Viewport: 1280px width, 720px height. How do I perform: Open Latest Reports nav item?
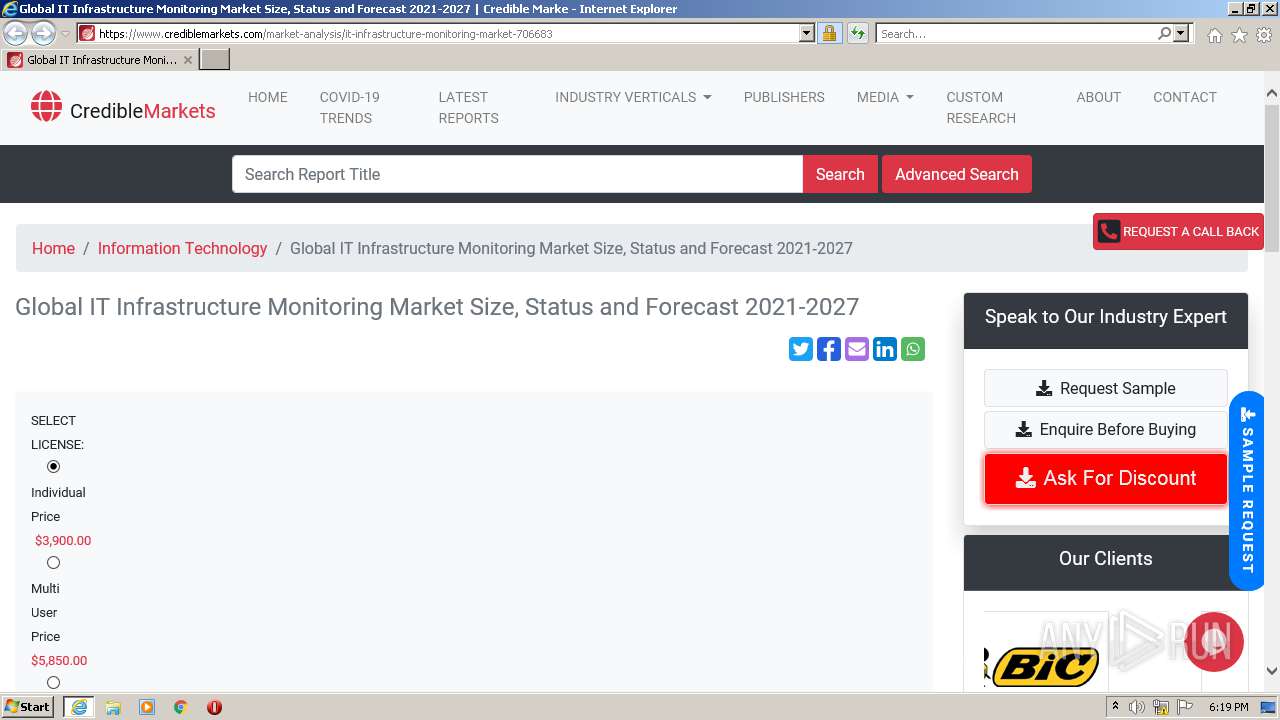click(468, 107)
